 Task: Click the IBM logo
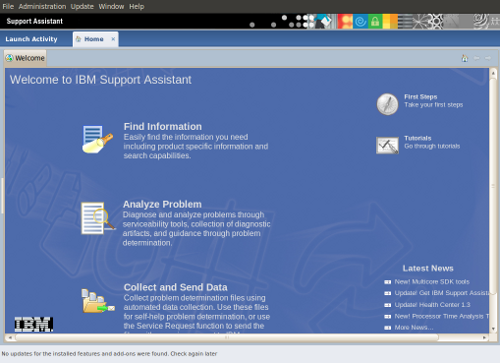click(x=34, y=324)
